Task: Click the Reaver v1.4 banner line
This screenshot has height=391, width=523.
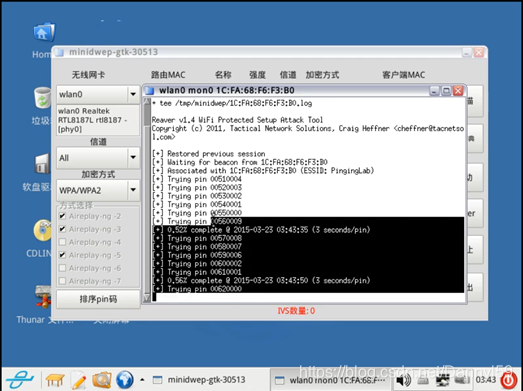Action: (x=237, y=120)
